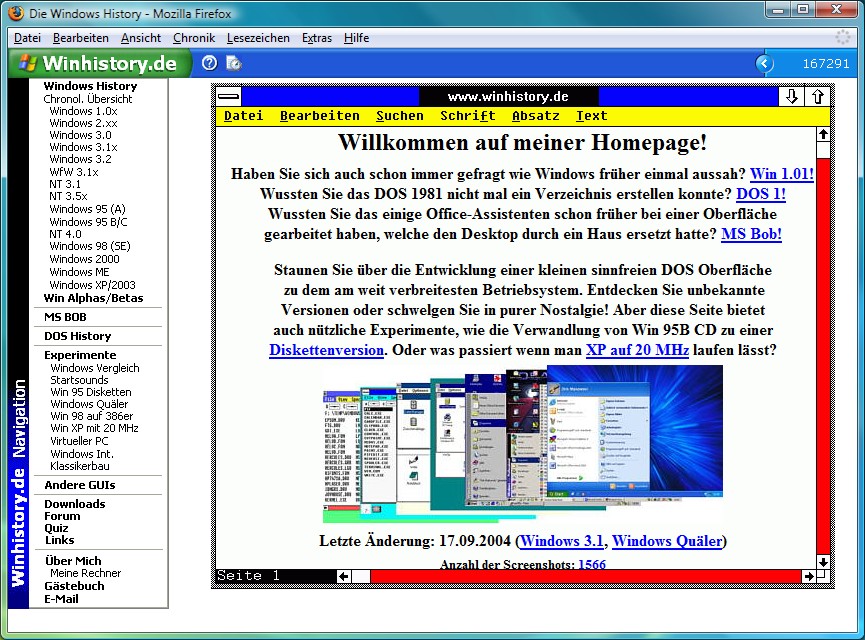This screenshot has width=865, height=640.
Task: Open Firefox's Bearbeiten menu
Action: 81,38
